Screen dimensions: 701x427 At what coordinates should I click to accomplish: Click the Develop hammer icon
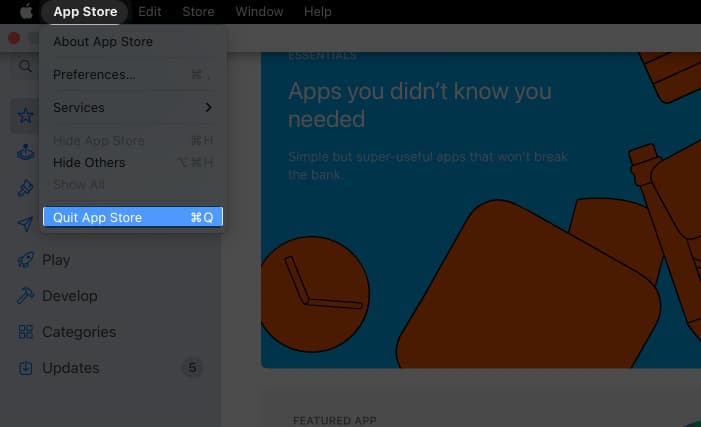coord(25,296)
